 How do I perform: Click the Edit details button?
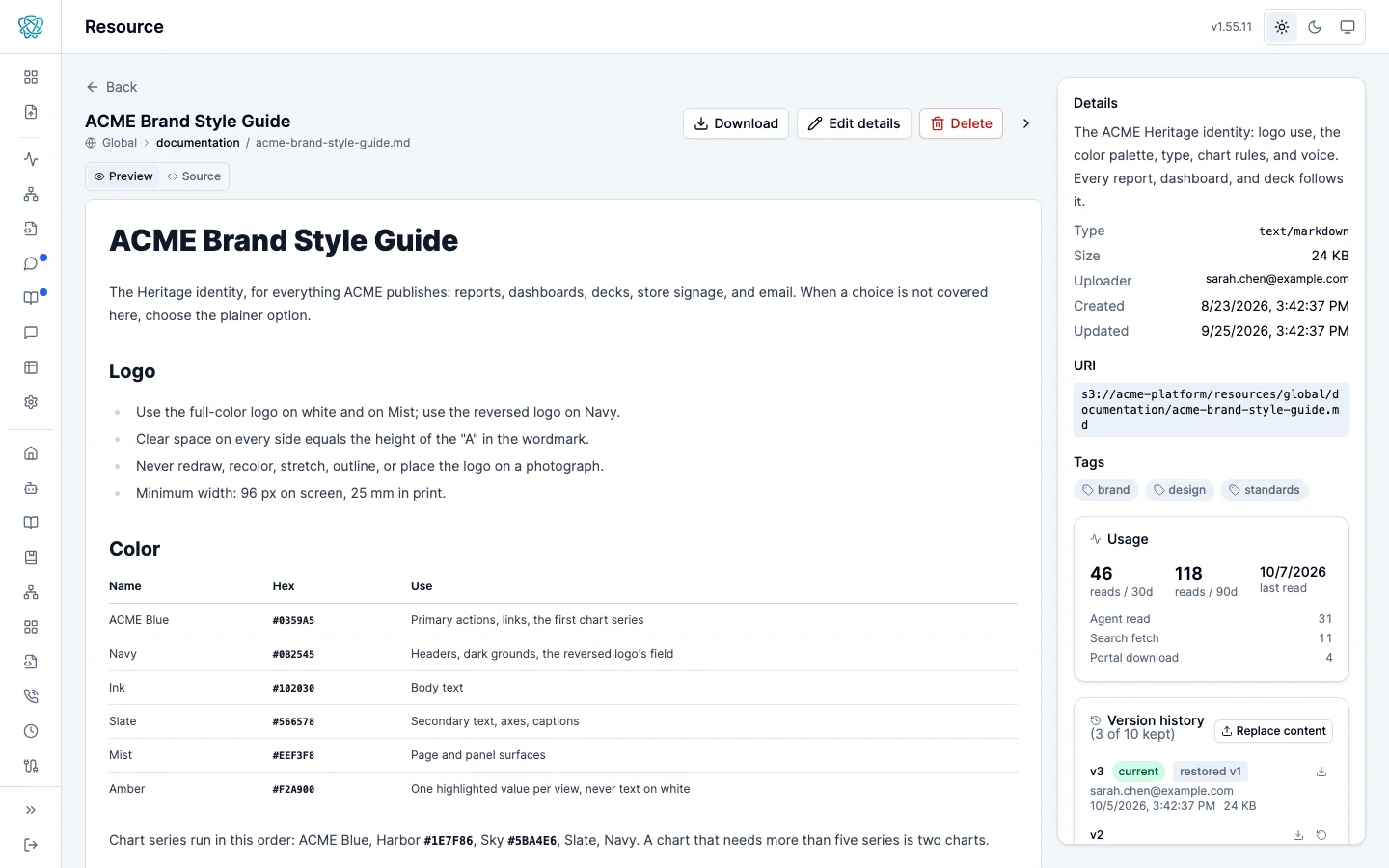pyautogui.click(x=854, y=123)
